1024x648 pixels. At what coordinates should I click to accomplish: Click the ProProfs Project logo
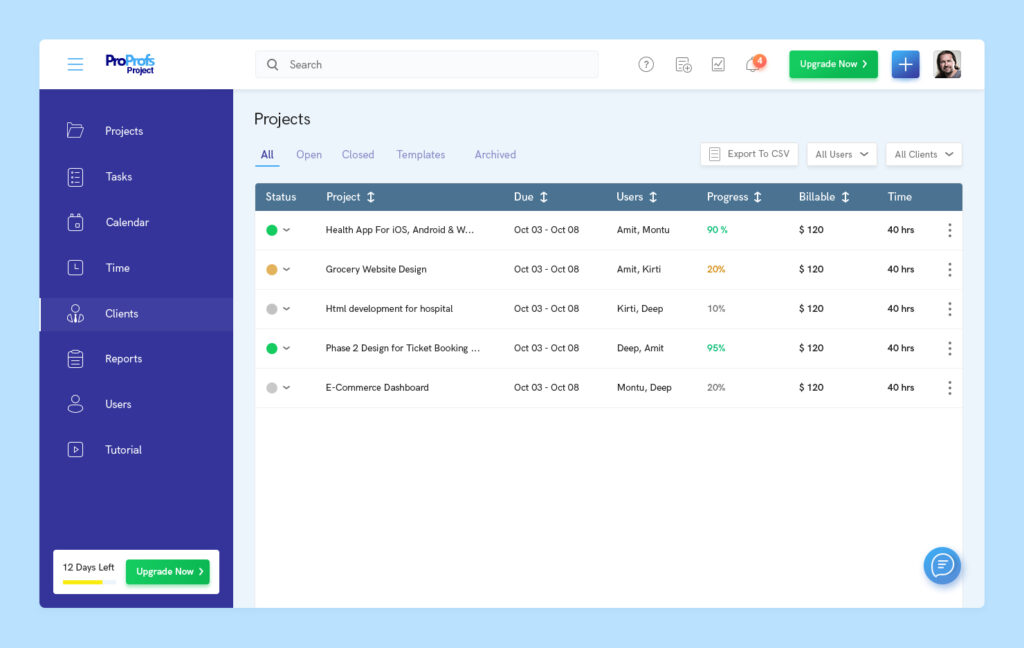(130, 64)
